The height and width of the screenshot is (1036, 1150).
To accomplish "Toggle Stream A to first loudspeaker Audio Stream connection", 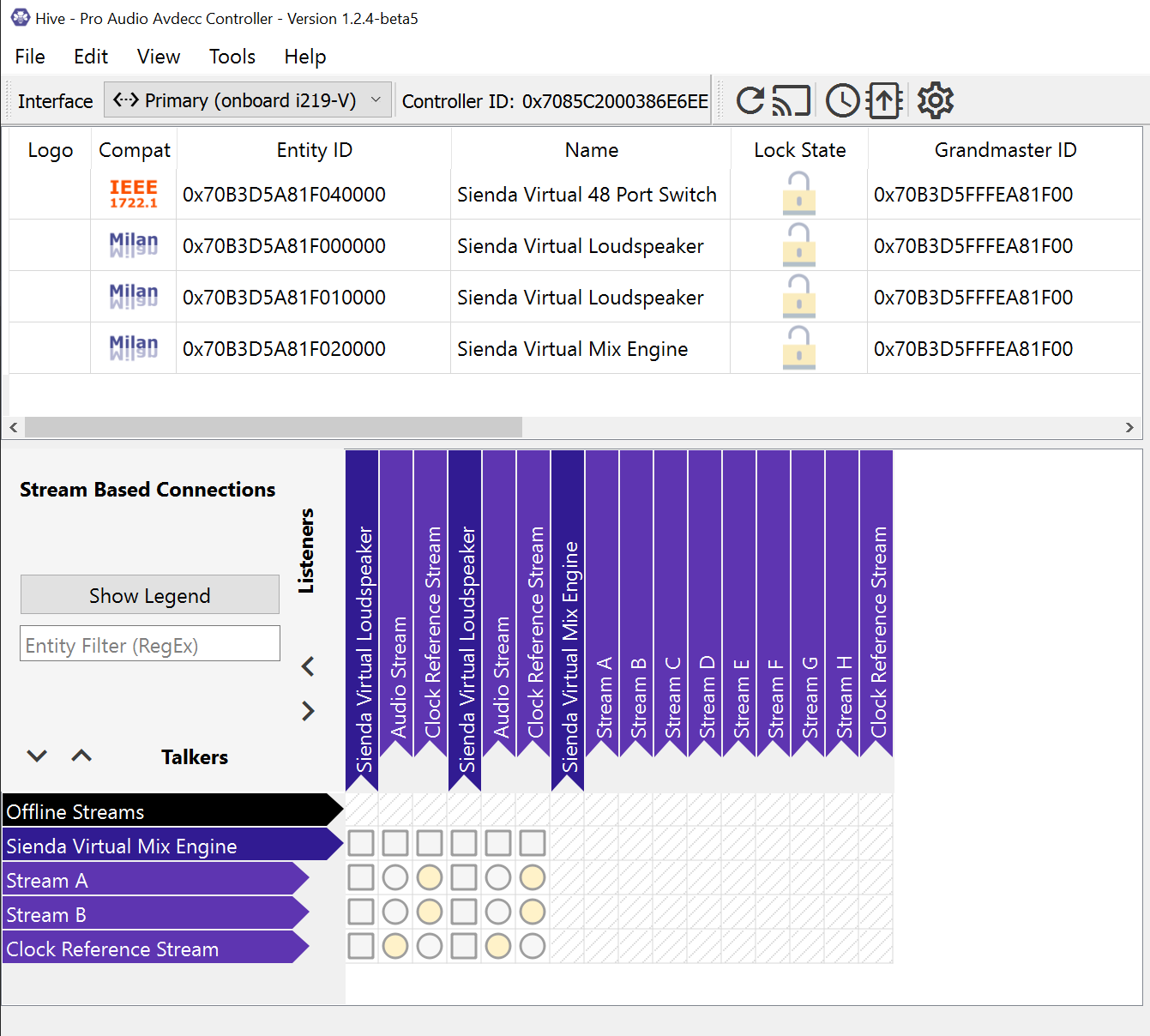I will pyautogui.click(x=395, y=877).
